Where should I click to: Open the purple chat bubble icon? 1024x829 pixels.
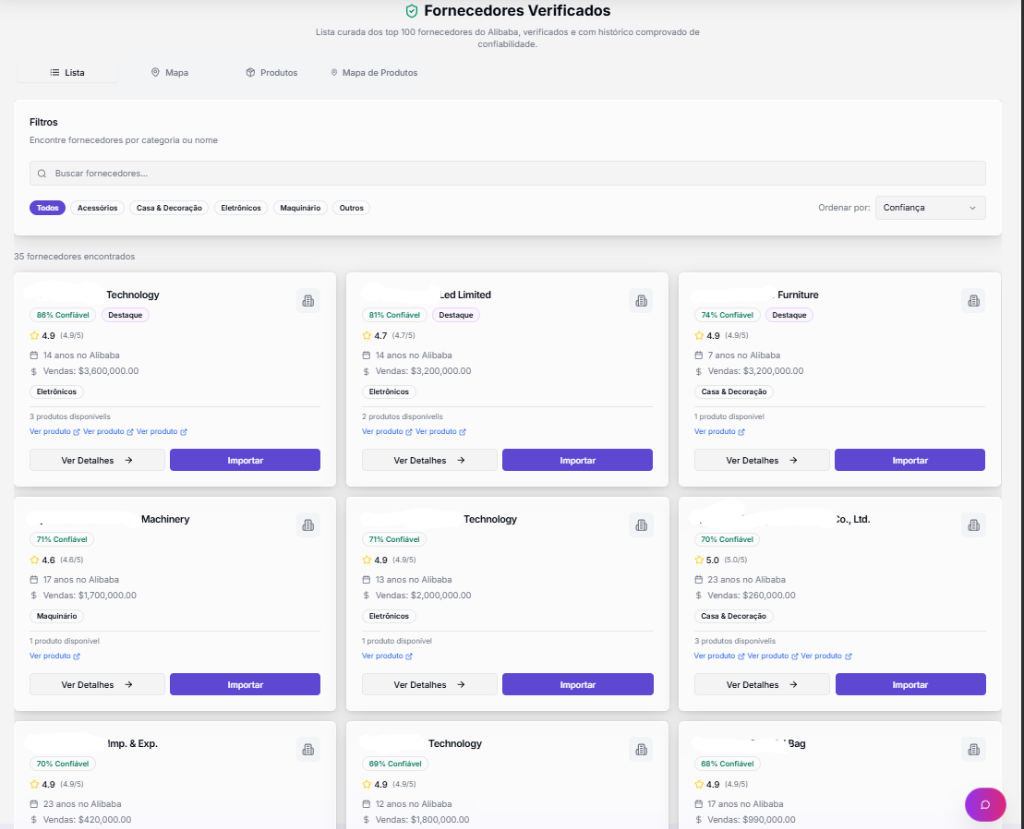pos(985,804)
